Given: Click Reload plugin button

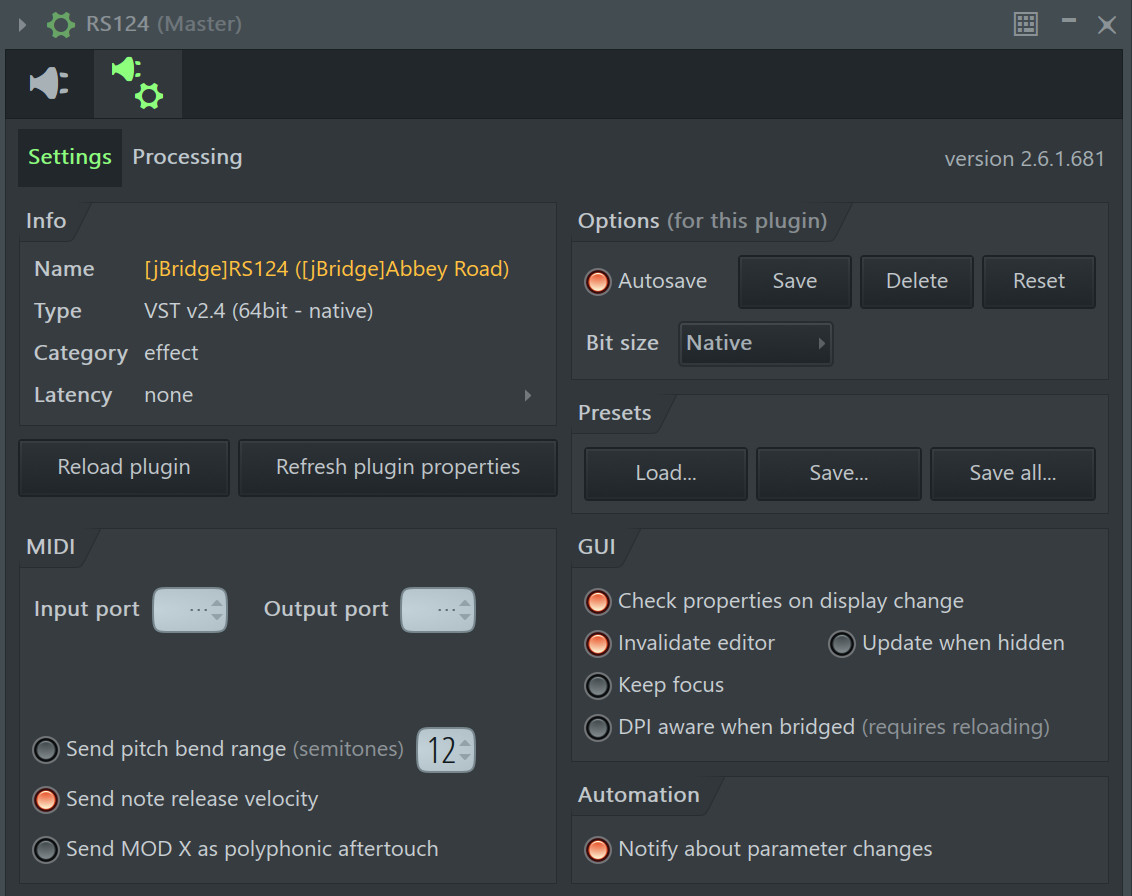Looking at the screenshot, I should (124, 468).
